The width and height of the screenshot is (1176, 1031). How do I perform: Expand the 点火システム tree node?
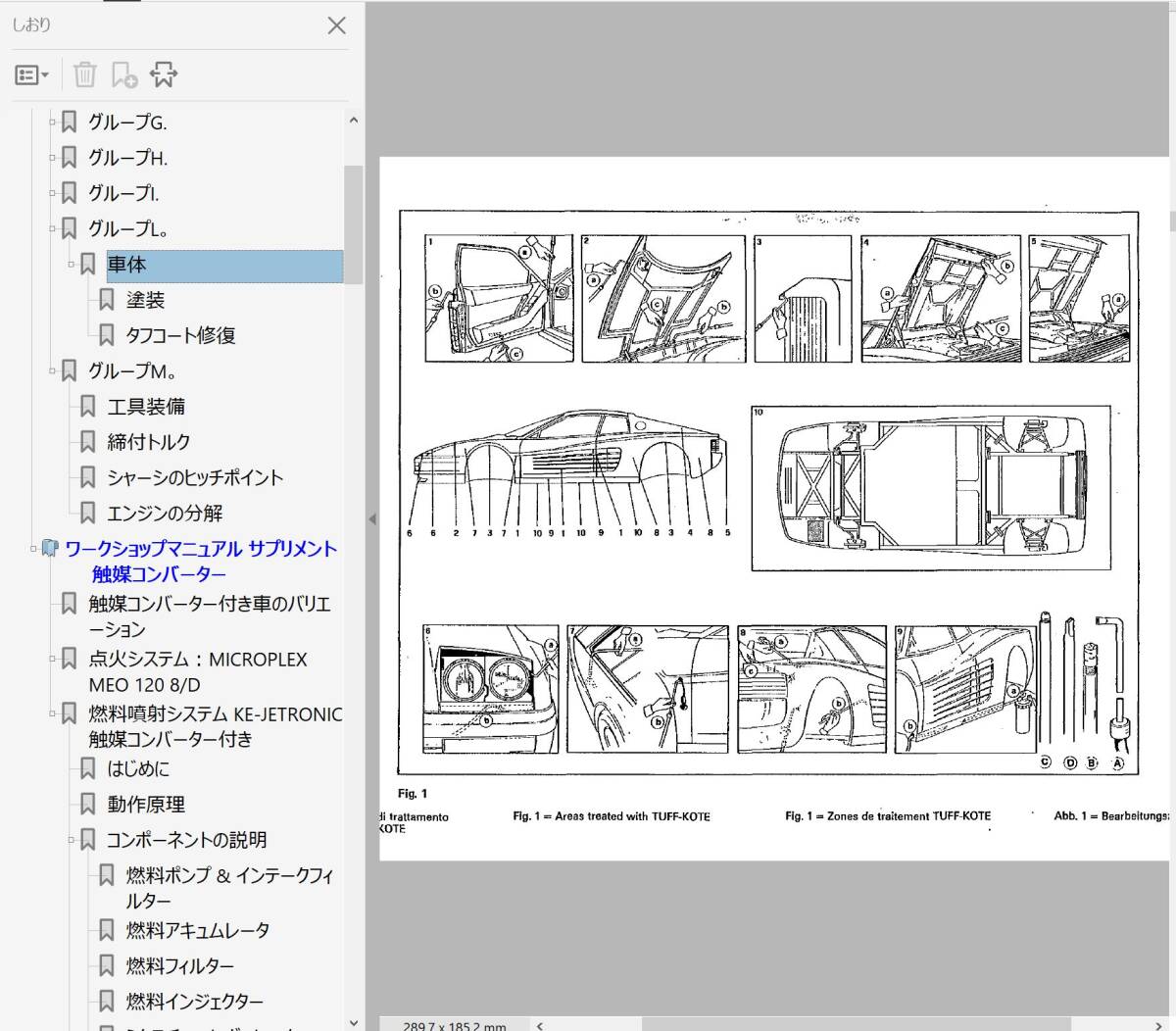click(53, 659)
